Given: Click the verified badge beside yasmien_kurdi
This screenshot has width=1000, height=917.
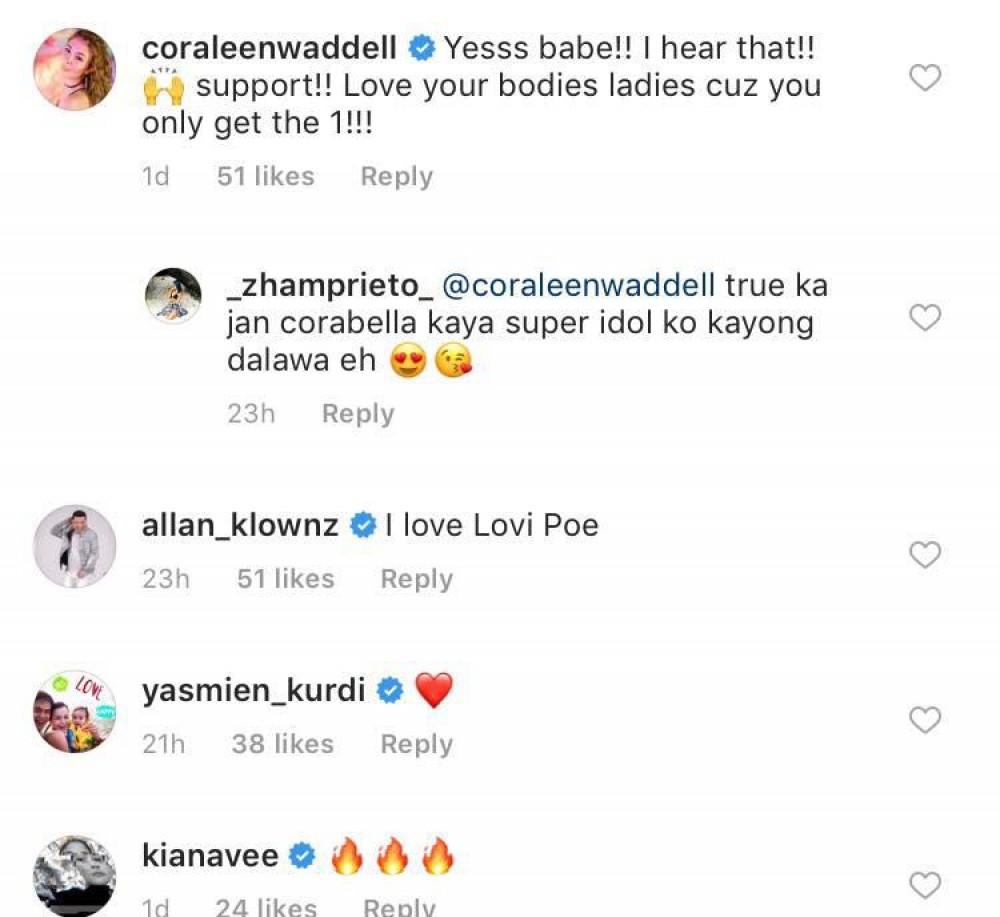Looking at the screenshot, I should point(389,690).
